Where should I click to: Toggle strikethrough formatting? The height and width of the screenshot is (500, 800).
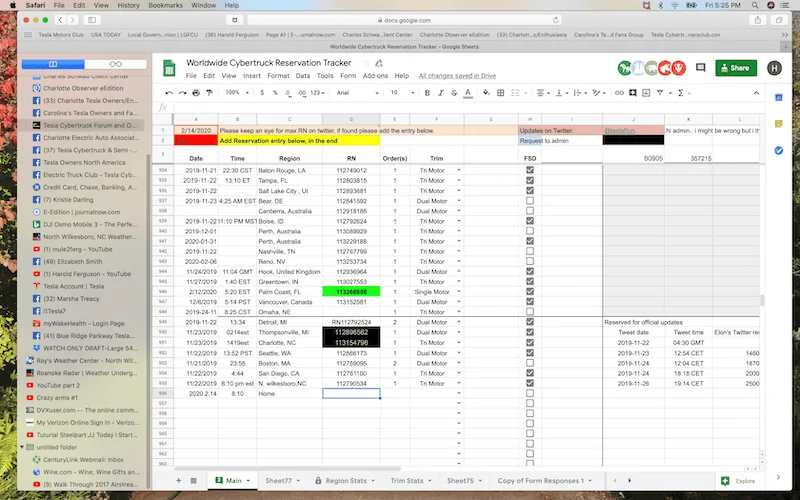454,93
